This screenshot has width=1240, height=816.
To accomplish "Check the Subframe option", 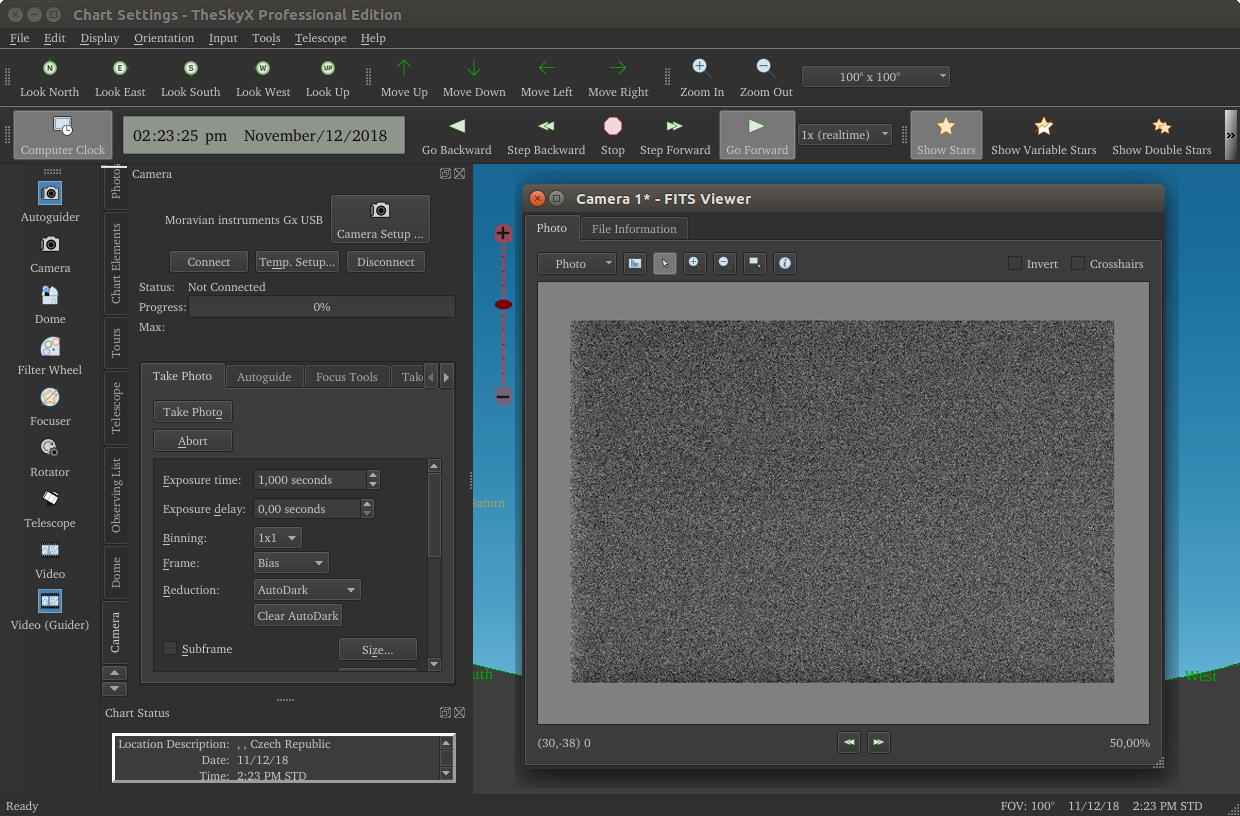I will [x=170, y=648].
